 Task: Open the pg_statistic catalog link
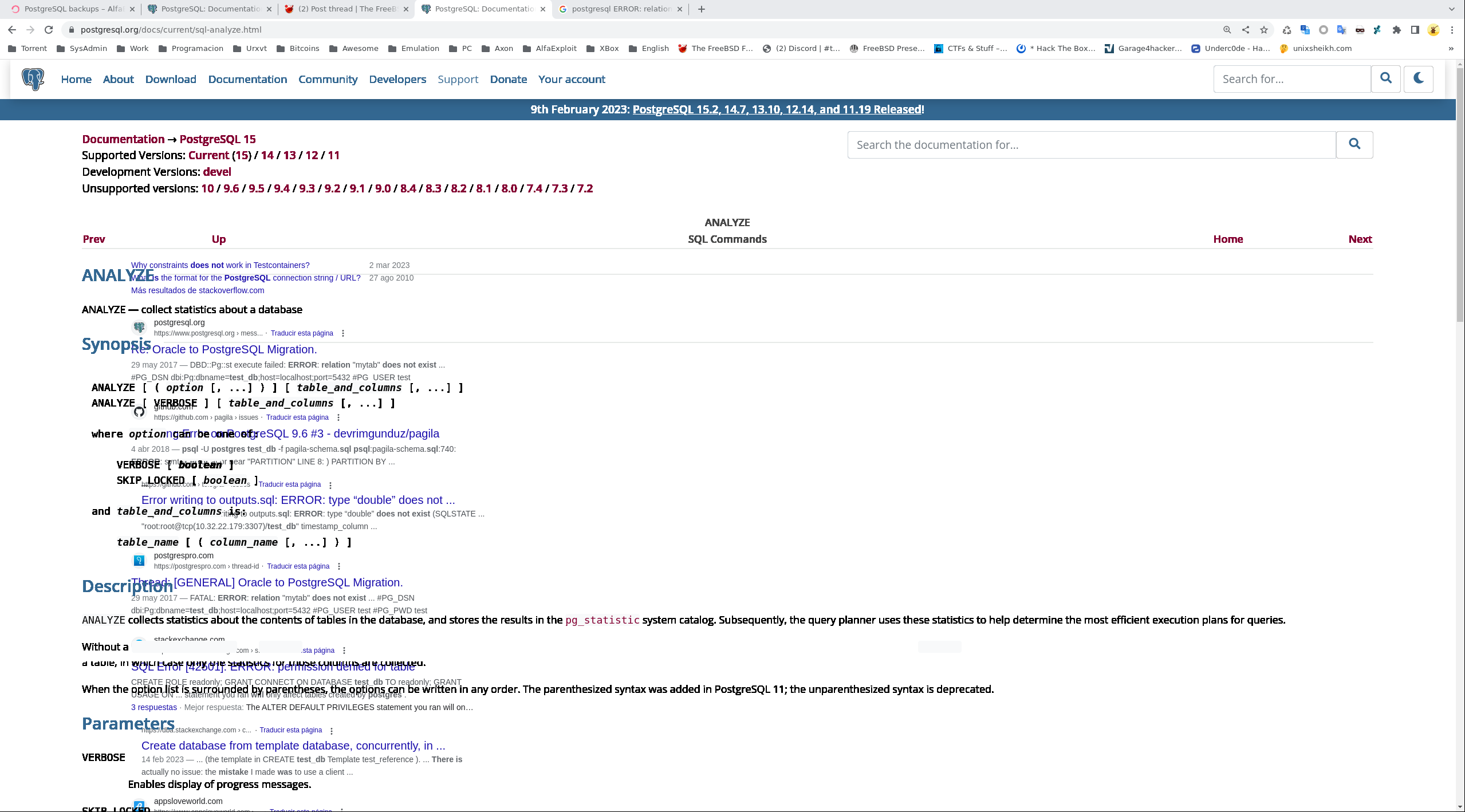602,620
